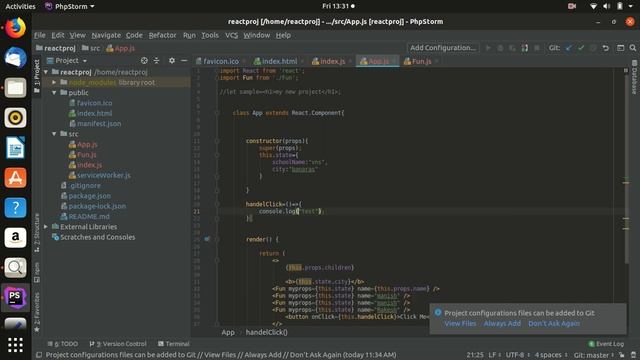This screenshot has width=640, height=360.
Task: Toggle the 9: Version Control tool window
Action: (118, 344)
